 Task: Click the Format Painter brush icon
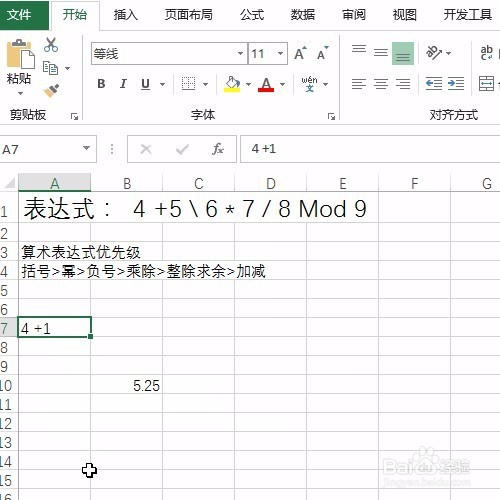click(x=51, y=90)
